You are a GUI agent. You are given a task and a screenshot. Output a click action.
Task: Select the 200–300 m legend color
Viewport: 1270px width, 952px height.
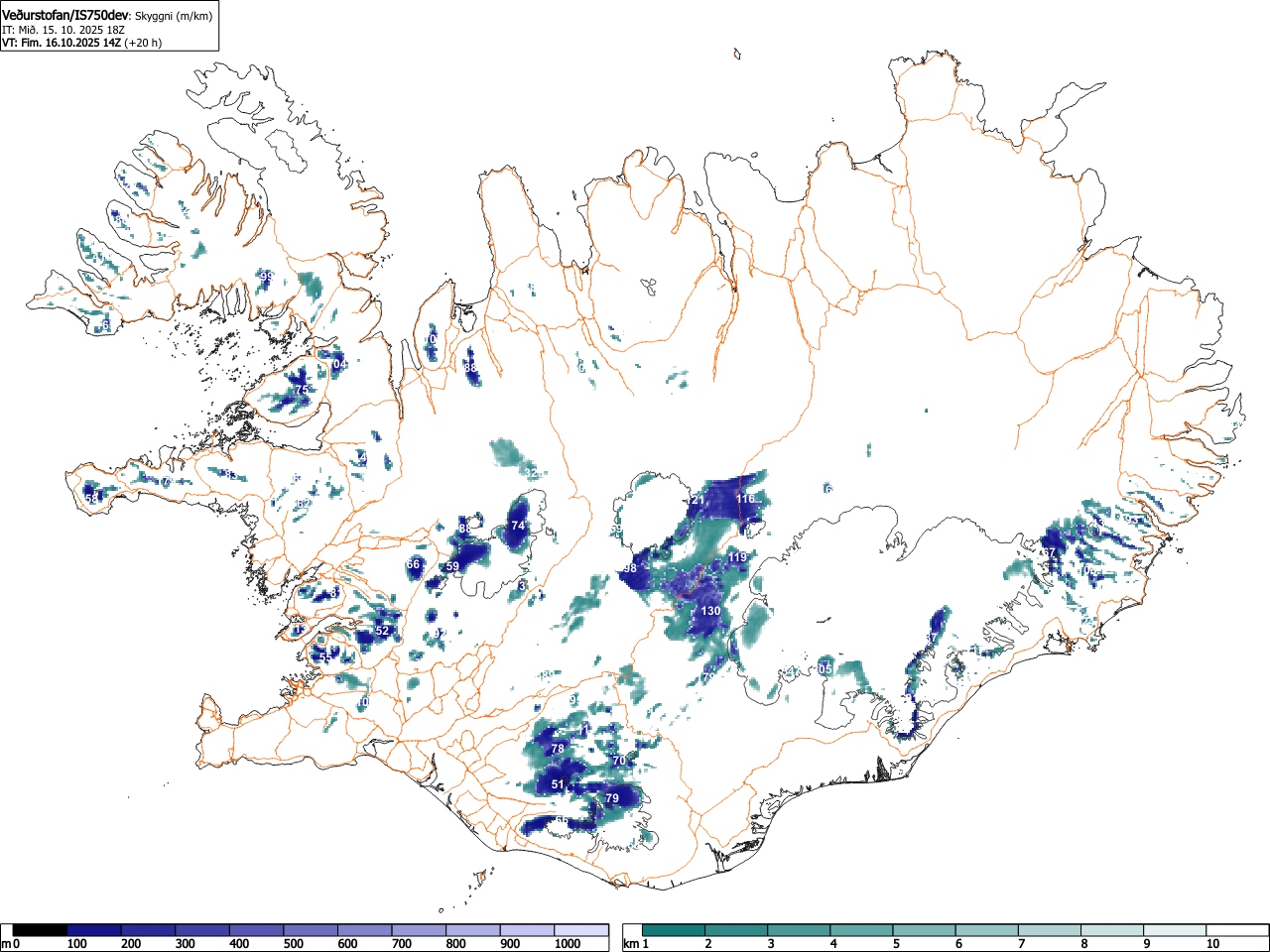(149, 930)
